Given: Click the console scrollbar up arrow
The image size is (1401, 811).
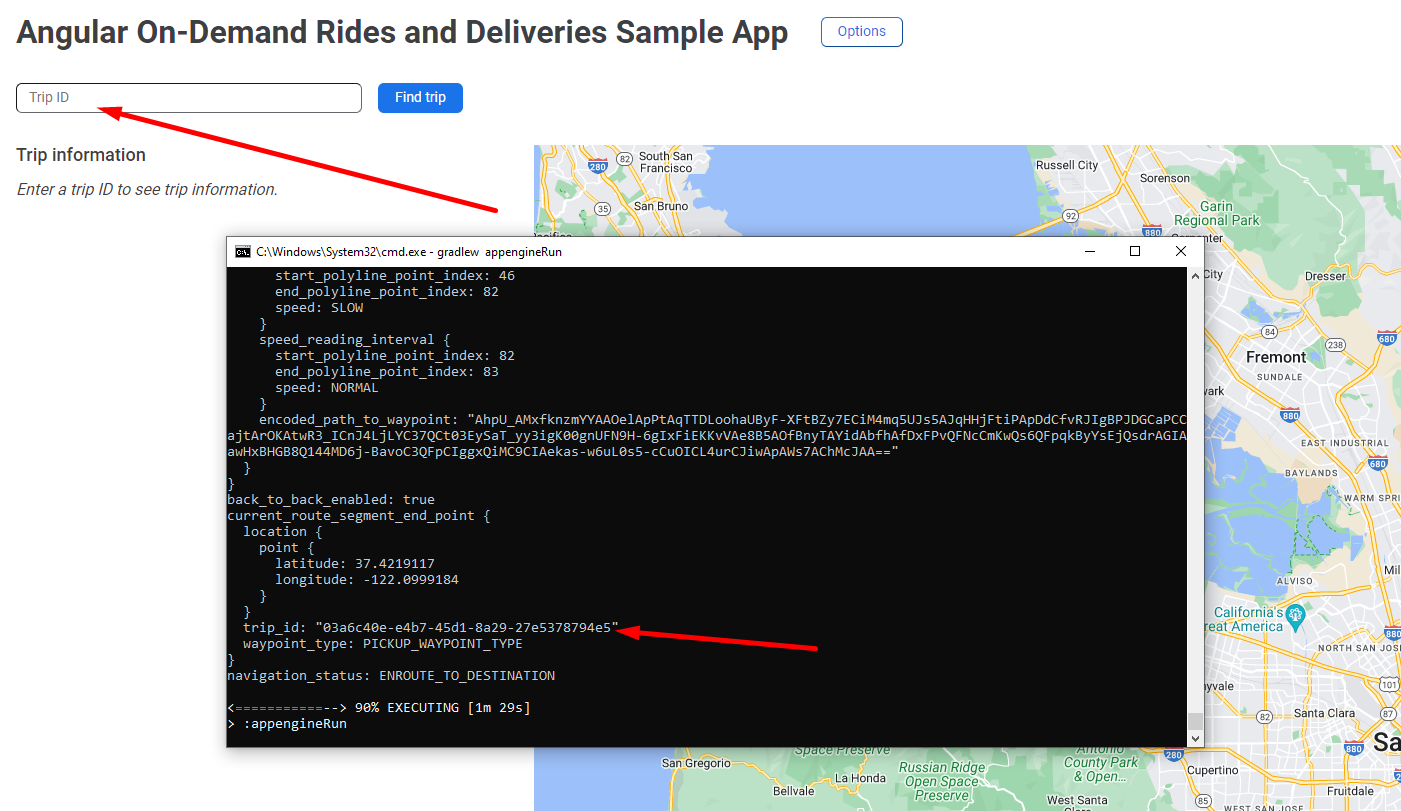Looking at the screenshot, I should click(1194, 276).
